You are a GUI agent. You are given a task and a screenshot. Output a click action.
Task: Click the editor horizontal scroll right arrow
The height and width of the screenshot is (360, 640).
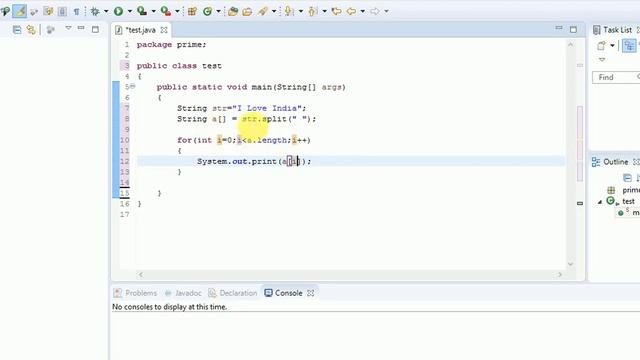560,275
